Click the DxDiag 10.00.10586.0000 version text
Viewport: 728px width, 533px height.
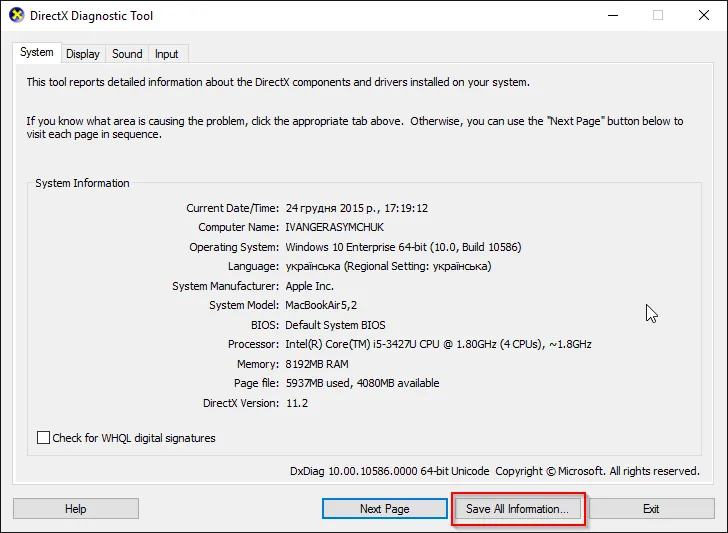pyautogui.click(x=390, y=471)
